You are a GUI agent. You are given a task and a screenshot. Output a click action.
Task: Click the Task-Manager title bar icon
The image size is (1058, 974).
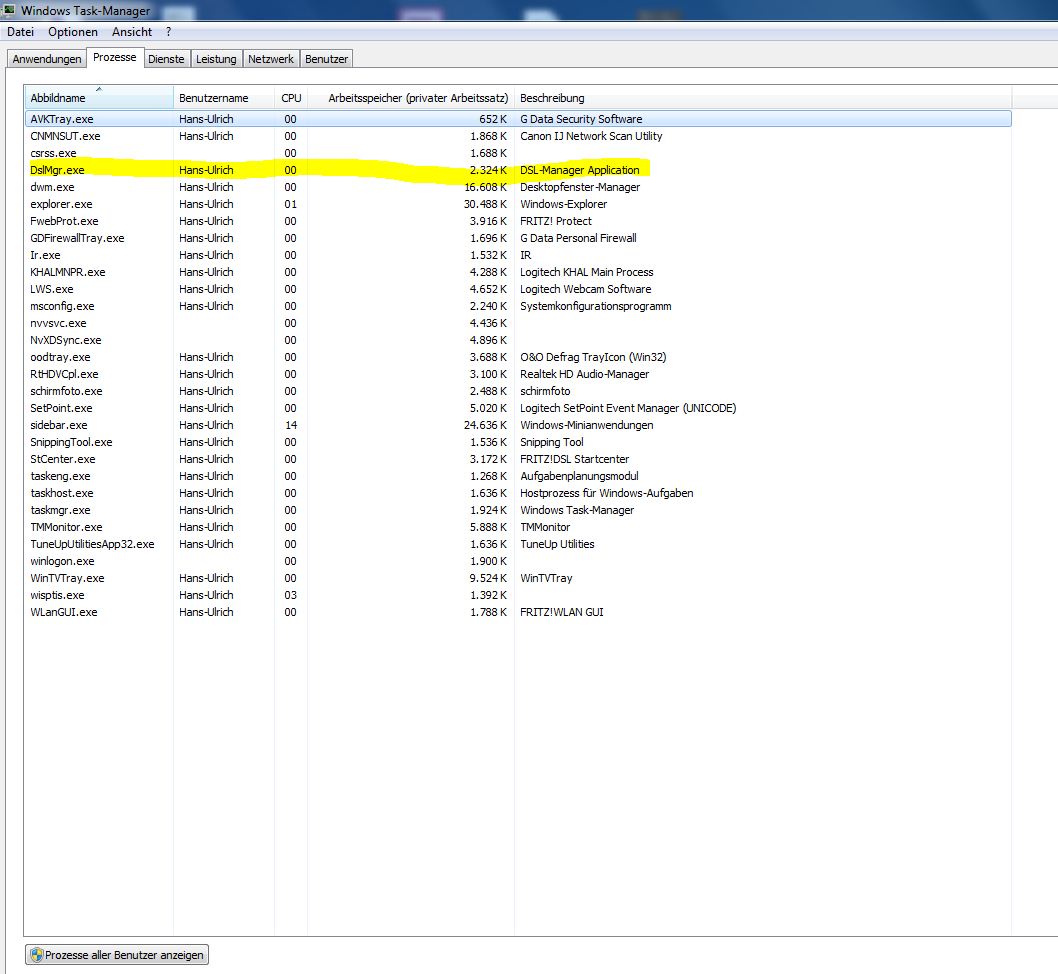pyautogui.click(x=9, y=9)
